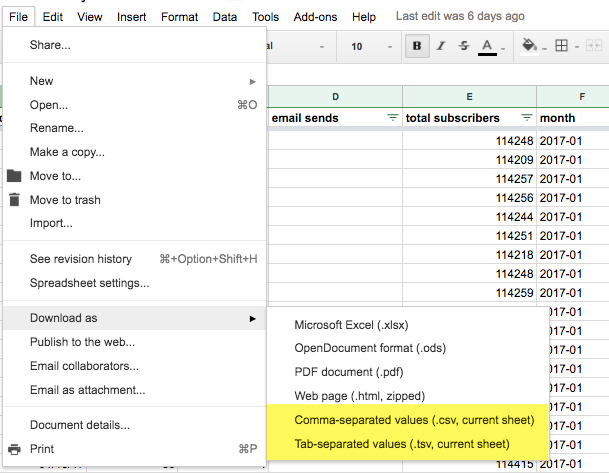This screenshot has width=609, height=473.
Task: Click Last edit was 6 days ago
Action: 460,16
